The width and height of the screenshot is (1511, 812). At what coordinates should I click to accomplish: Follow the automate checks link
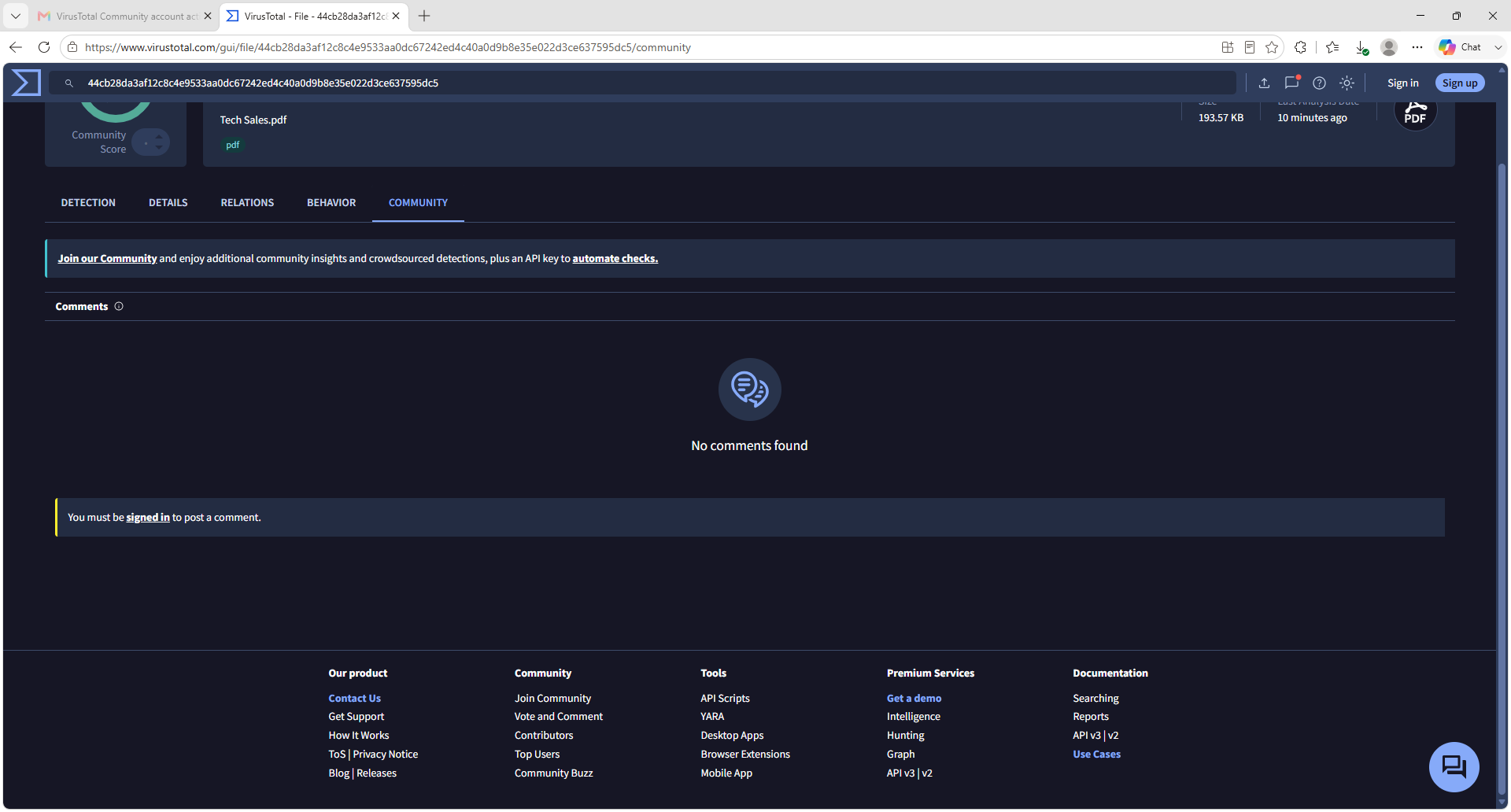click(x=615, y=259)
